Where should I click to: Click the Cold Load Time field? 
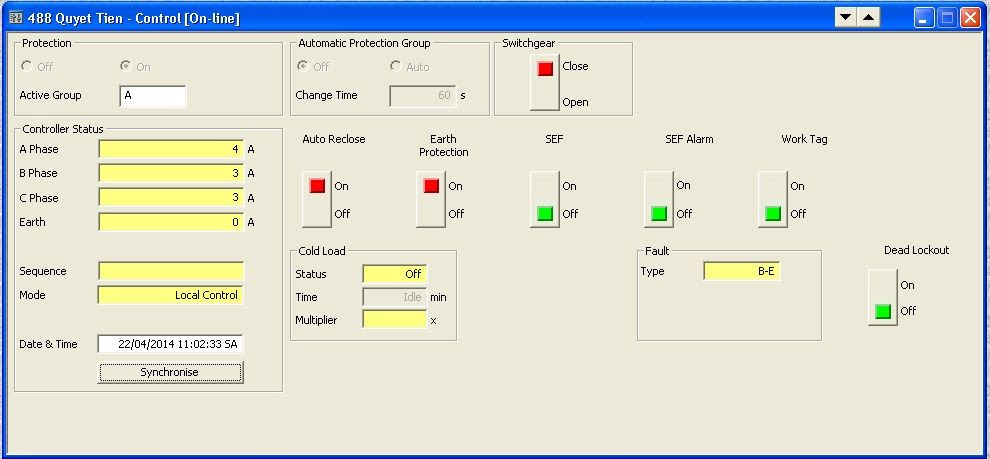coord(395,297)
